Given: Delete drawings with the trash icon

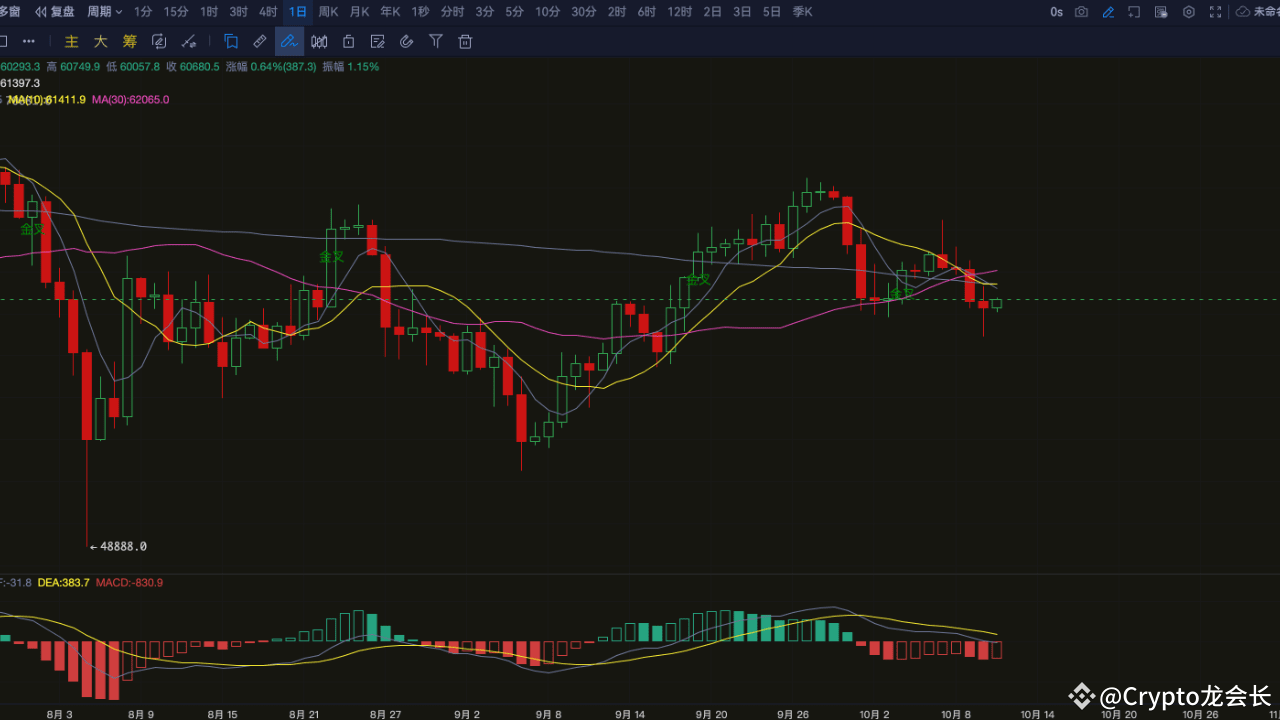Looking at the screenshot, I should coord(465,41).
